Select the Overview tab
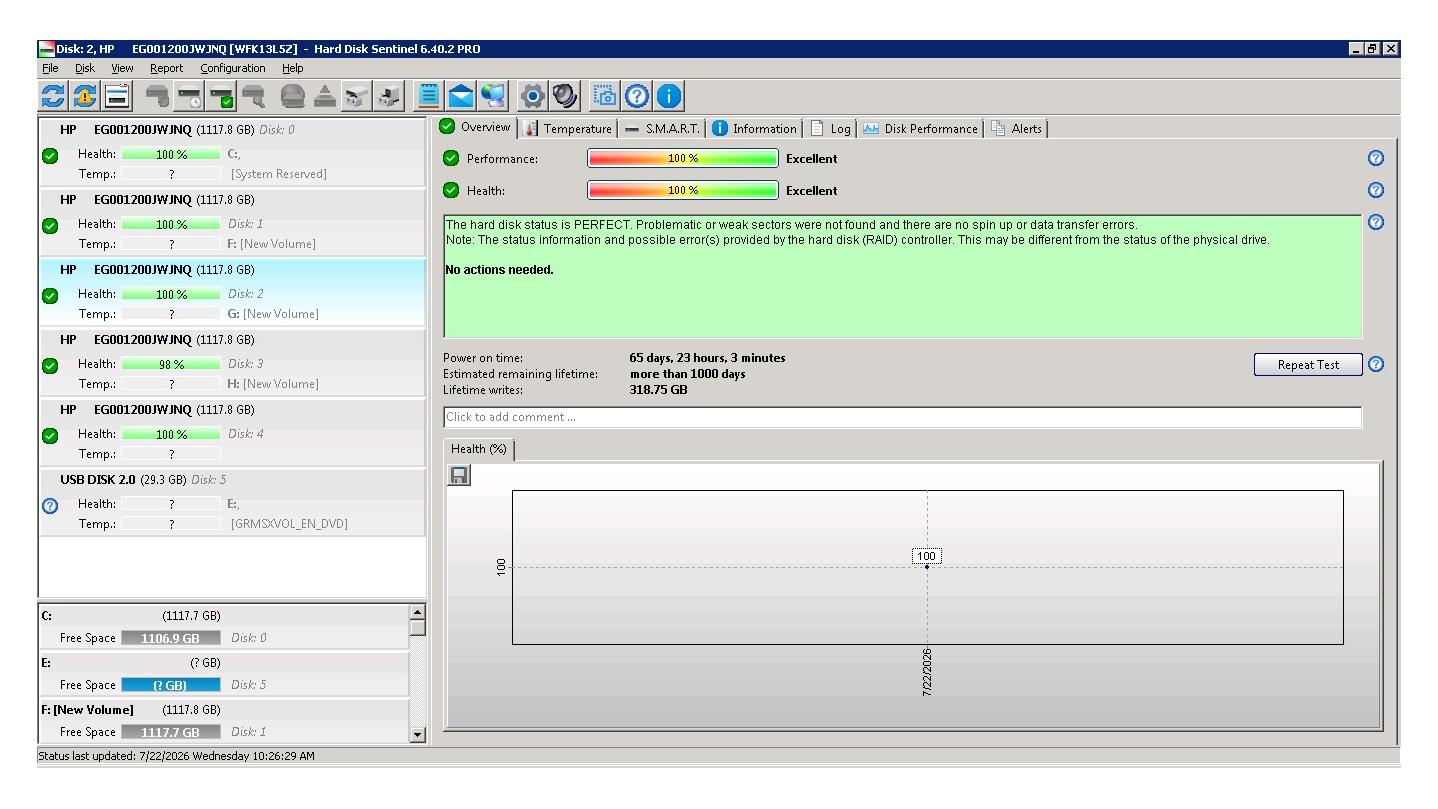Image resolution: width=1438 pixels, height=809 pixels. pos(477,127)
